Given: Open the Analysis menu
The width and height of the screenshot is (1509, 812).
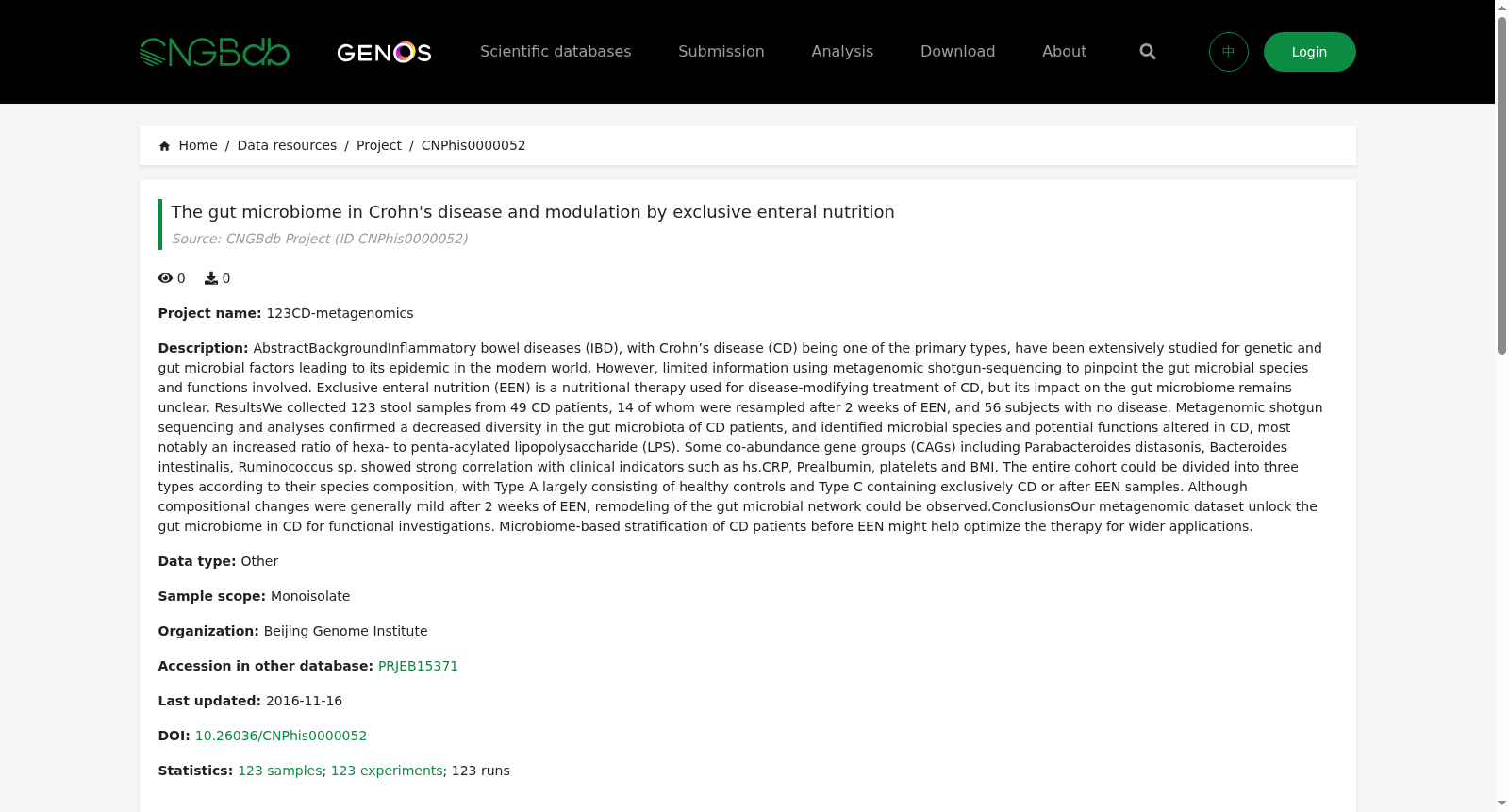Looking at the screenshot, I should (842, 52).
